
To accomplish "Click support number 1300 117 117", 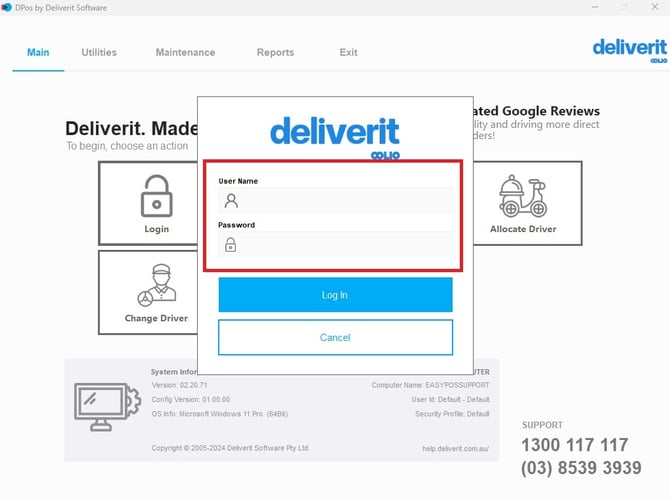I will tap(575, 445).
